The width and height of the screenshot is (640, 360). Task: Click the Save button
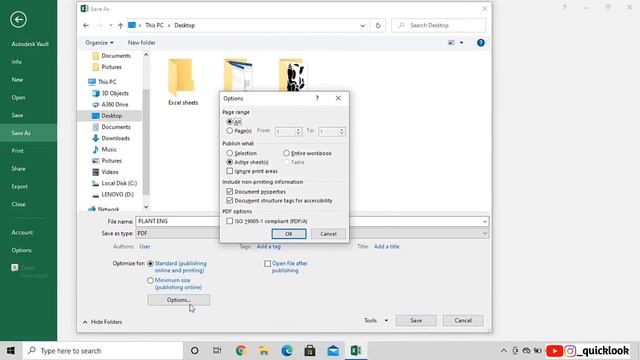[416, 320]
